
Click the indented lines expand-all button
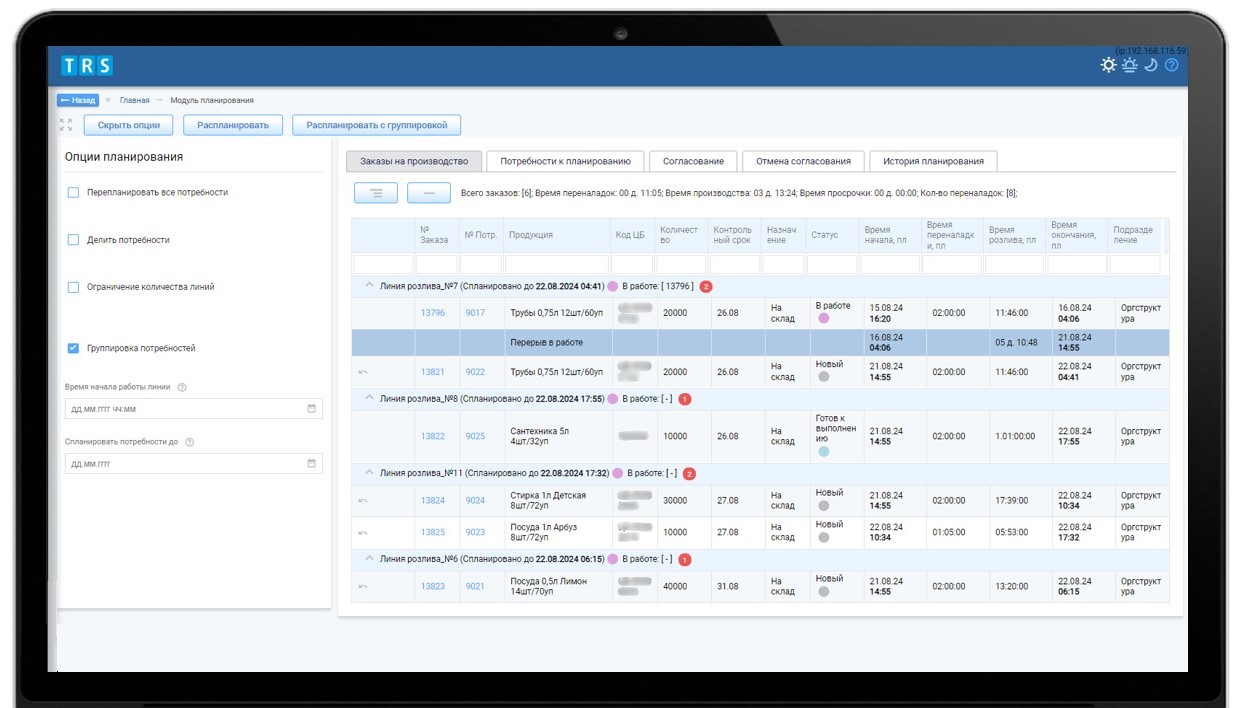tap(376, 193)
